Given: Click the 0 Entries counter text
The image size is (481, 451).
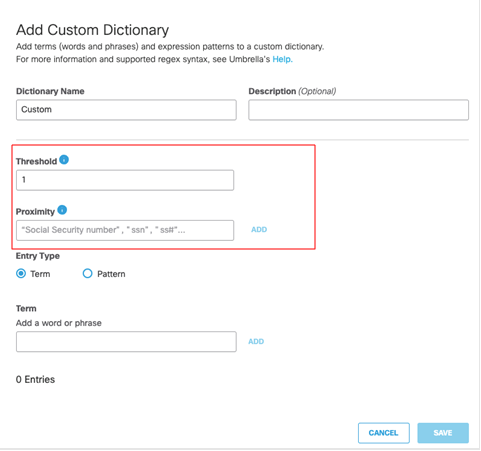Looking at the screenshot, I should coord(35,380).
